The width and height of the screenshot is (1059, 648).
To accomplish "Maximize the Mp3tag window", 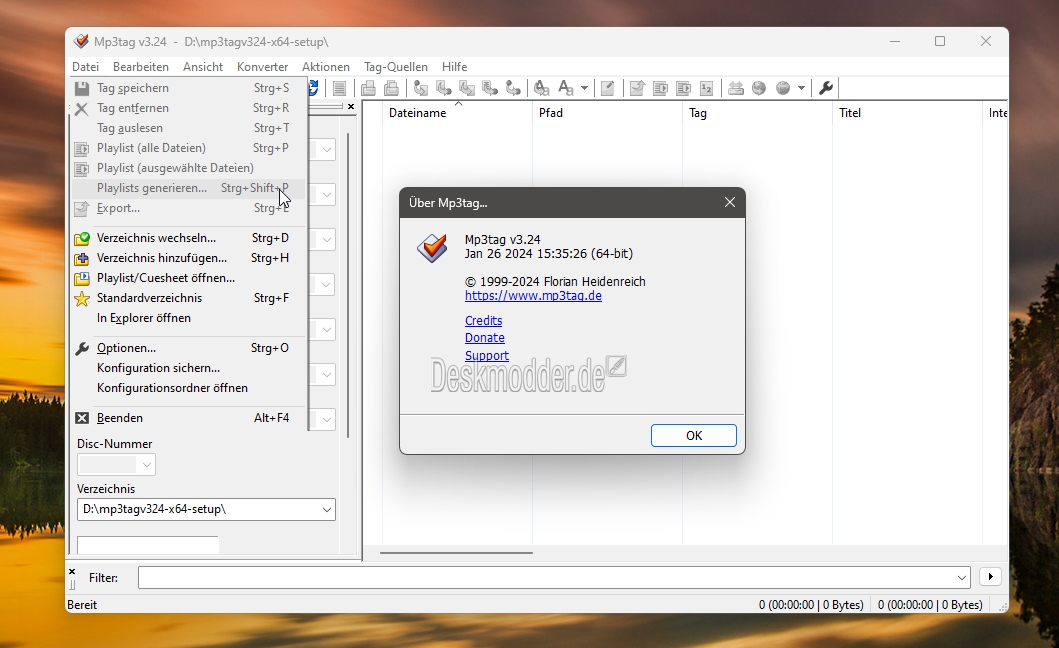I will point(939,41).
